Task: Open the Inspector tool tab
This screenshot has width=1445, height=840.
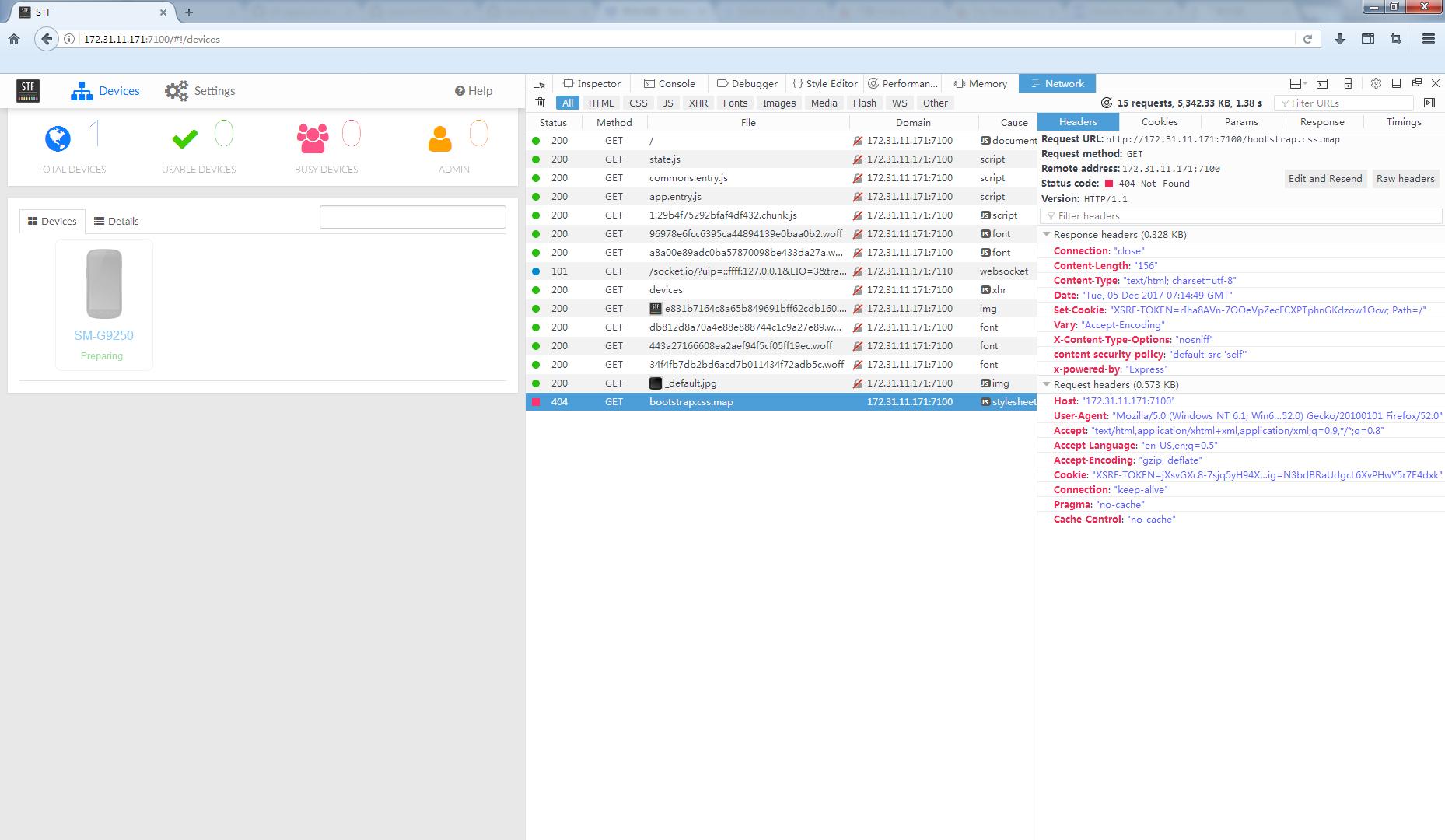Action: (592, 83)
